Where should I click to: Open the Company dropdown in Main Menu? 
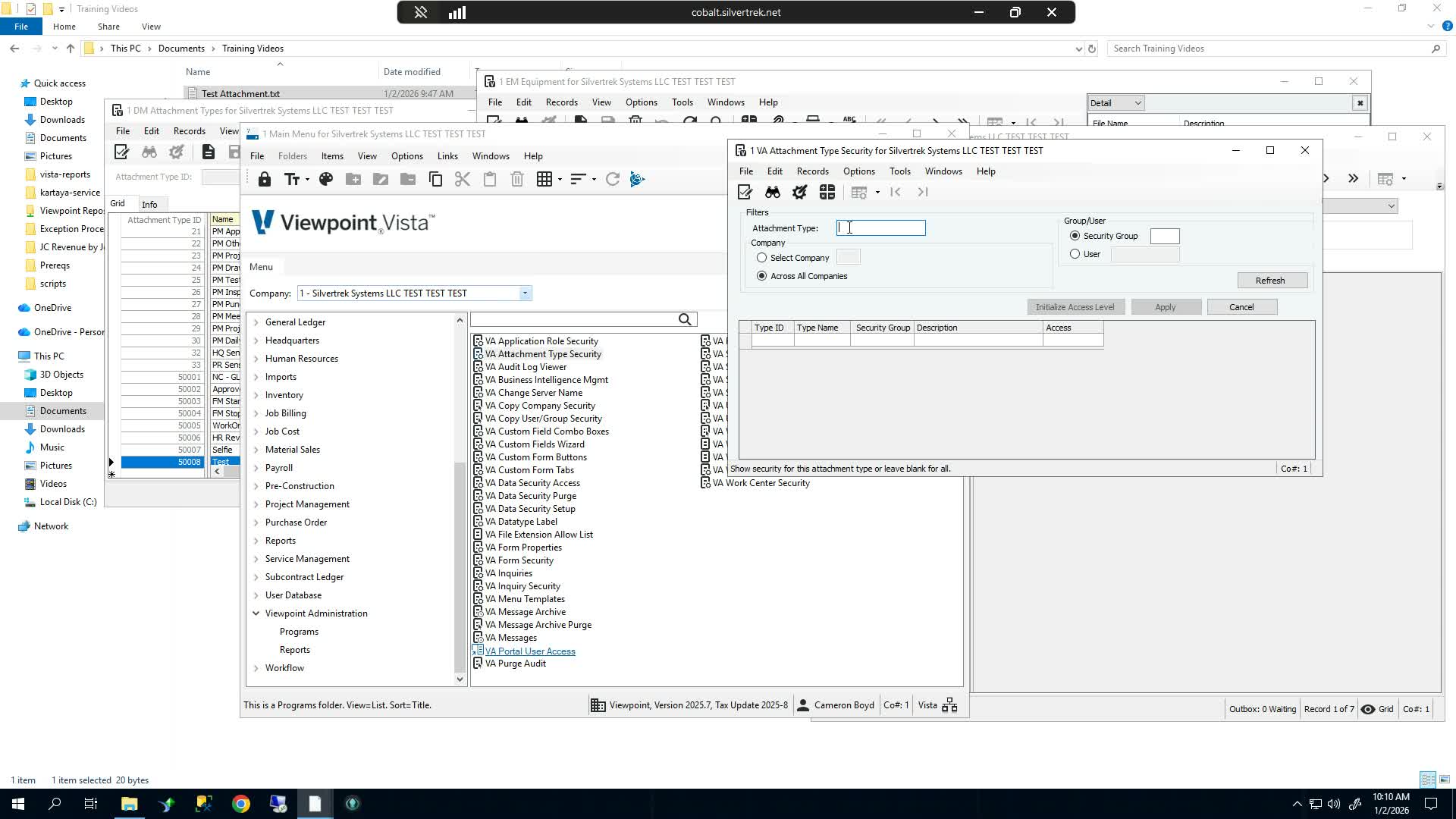525,293
